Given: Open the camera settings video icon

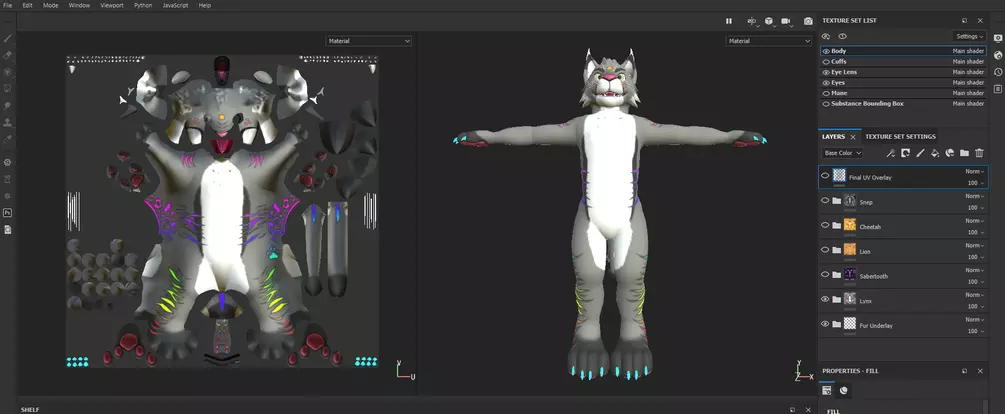Looking at the screenshot, I should [x=786, y=21].
